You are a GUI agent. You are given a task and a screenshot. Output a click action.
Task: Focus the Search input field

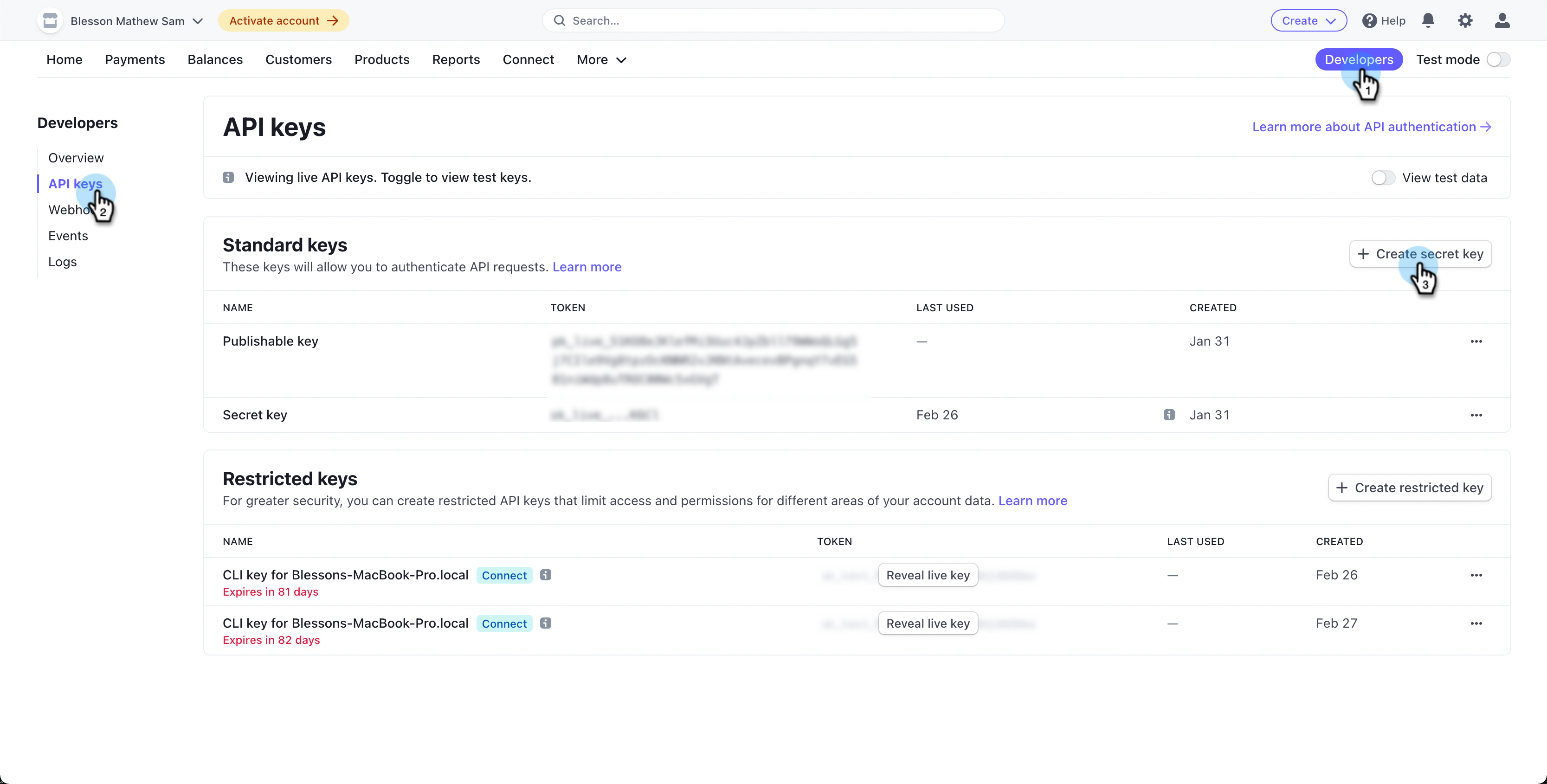pos(773,20)
